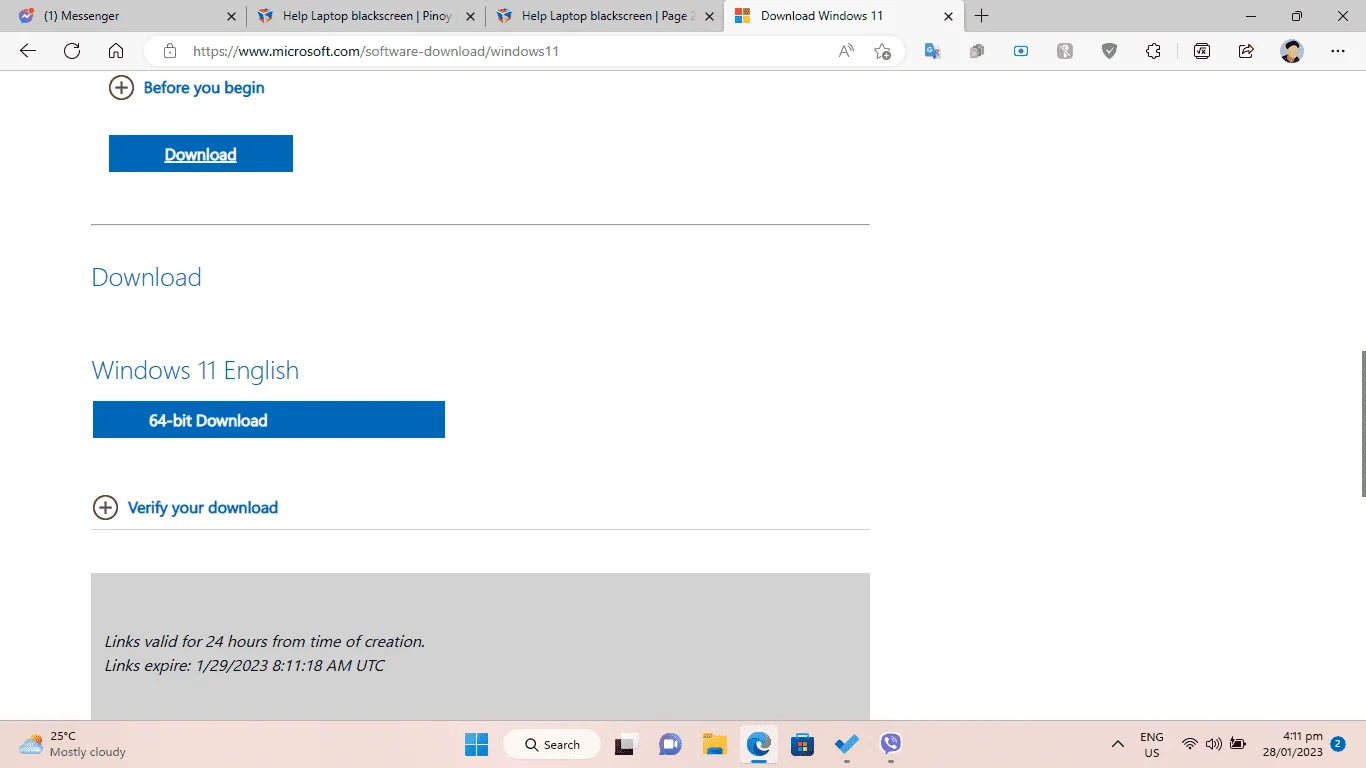This screenshot has height=768, width=1366.
Task: Switch to first Help Laptop blackscreen tab
Action: coord(367,16)
